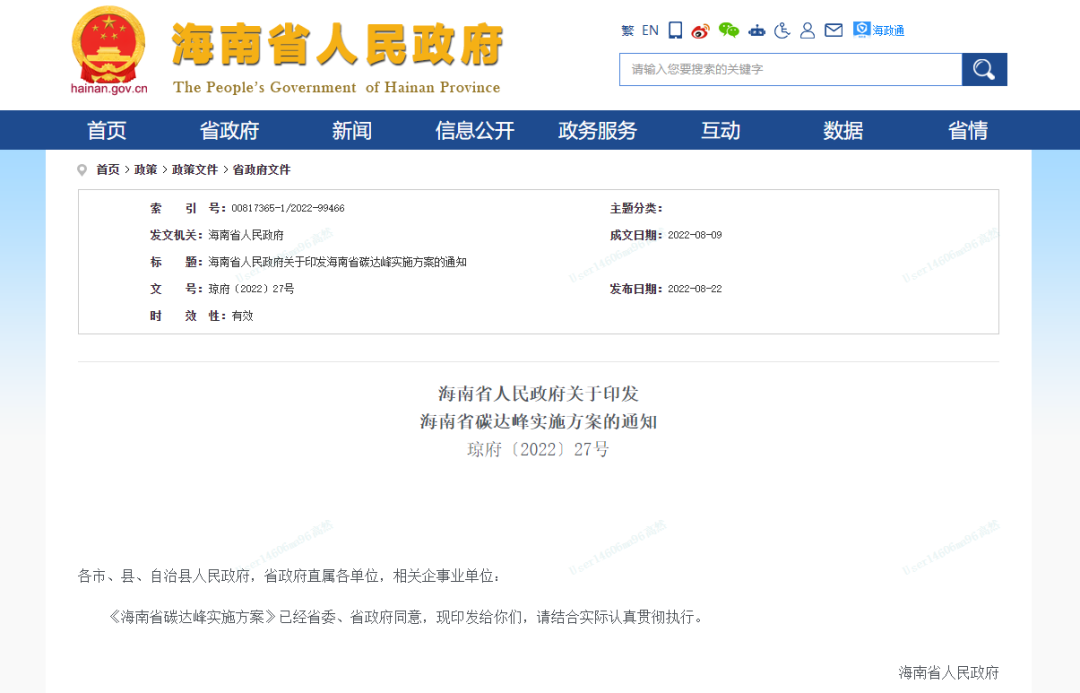Click the Hainan government emblem logo
Viewport: 1080px width, 693px height.
(107, 48)
